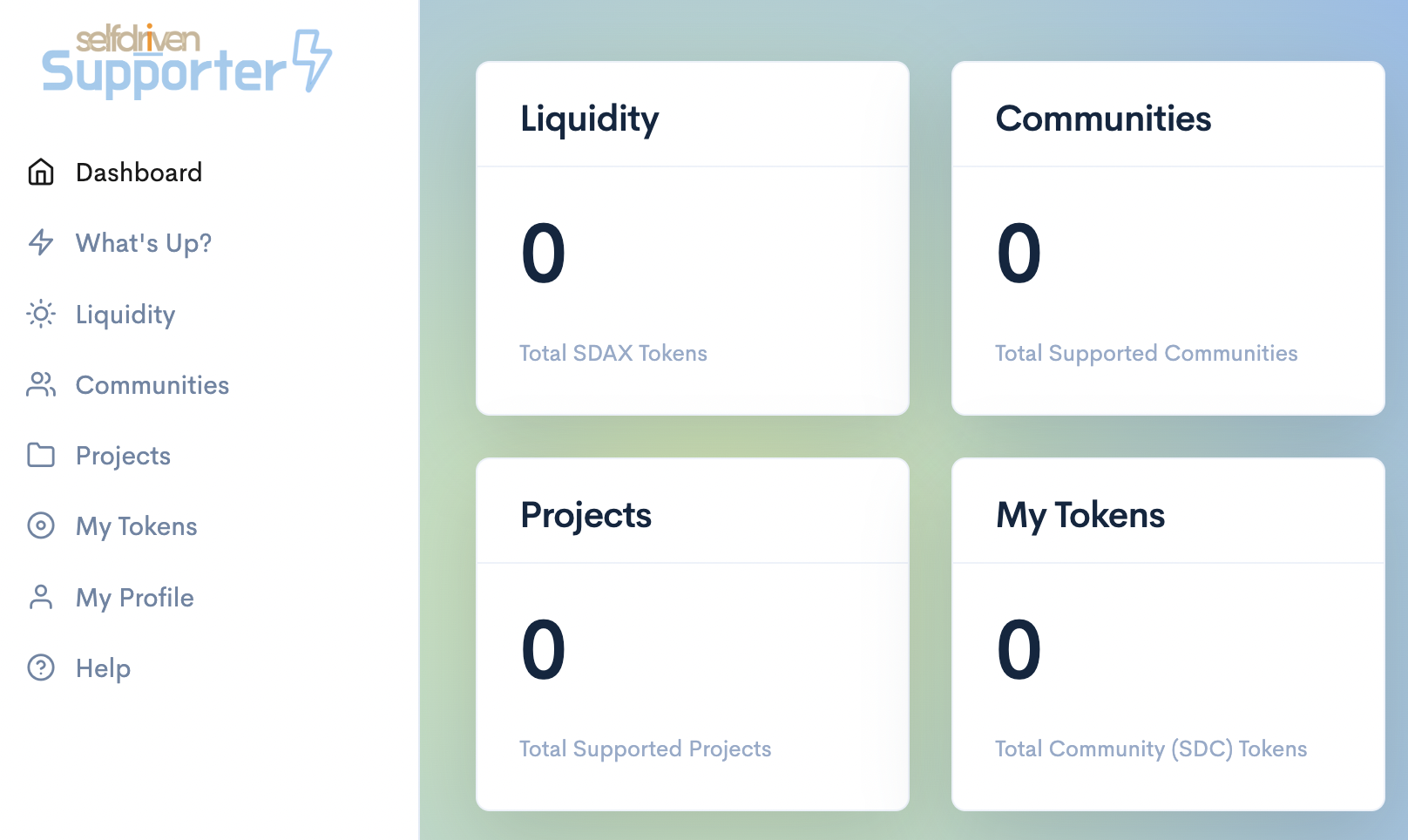Screen dimensions: 1408x840
Task: Click the Liquidity sun icon
Action: click(41, 314)
